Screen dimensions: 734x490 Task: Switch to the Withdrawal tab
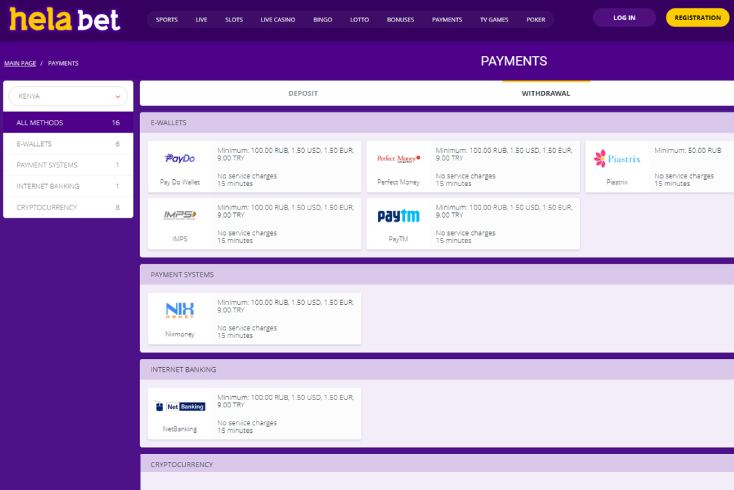pyautogui.click(x=546, y=94)
